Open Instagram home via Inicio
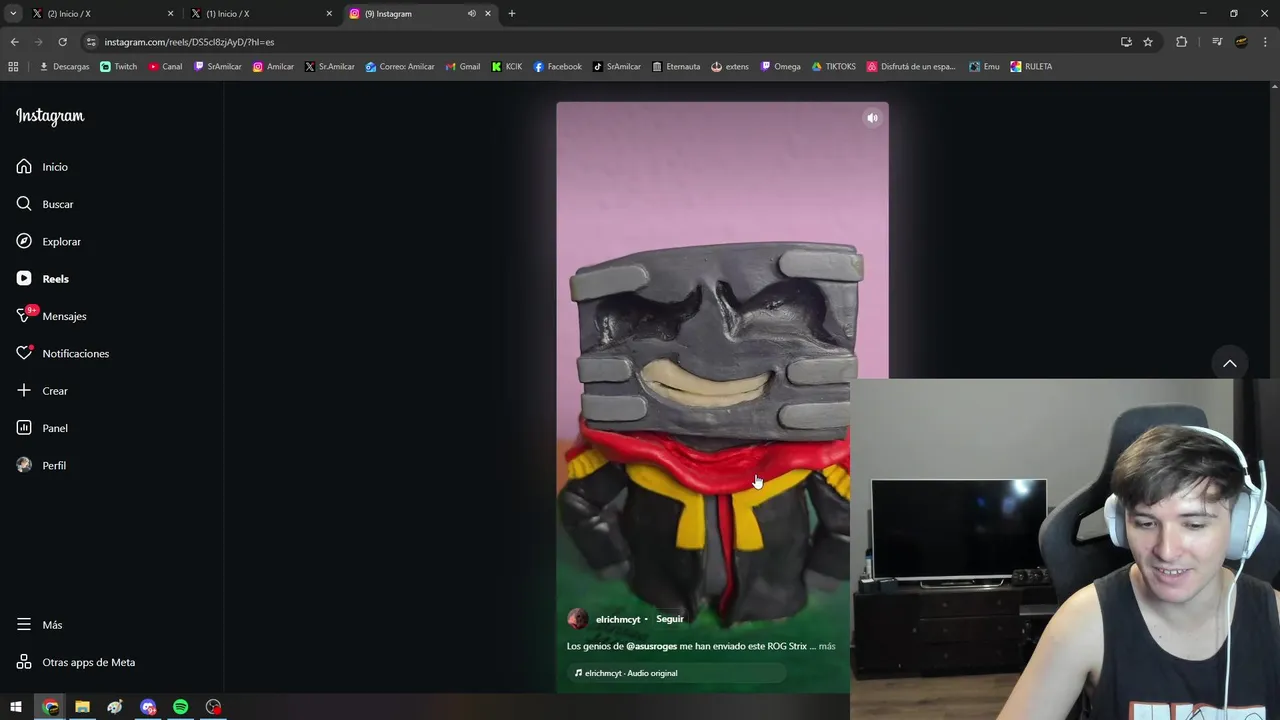The height and width of the screenshot is (720, 1280). (x=42, y=167)
